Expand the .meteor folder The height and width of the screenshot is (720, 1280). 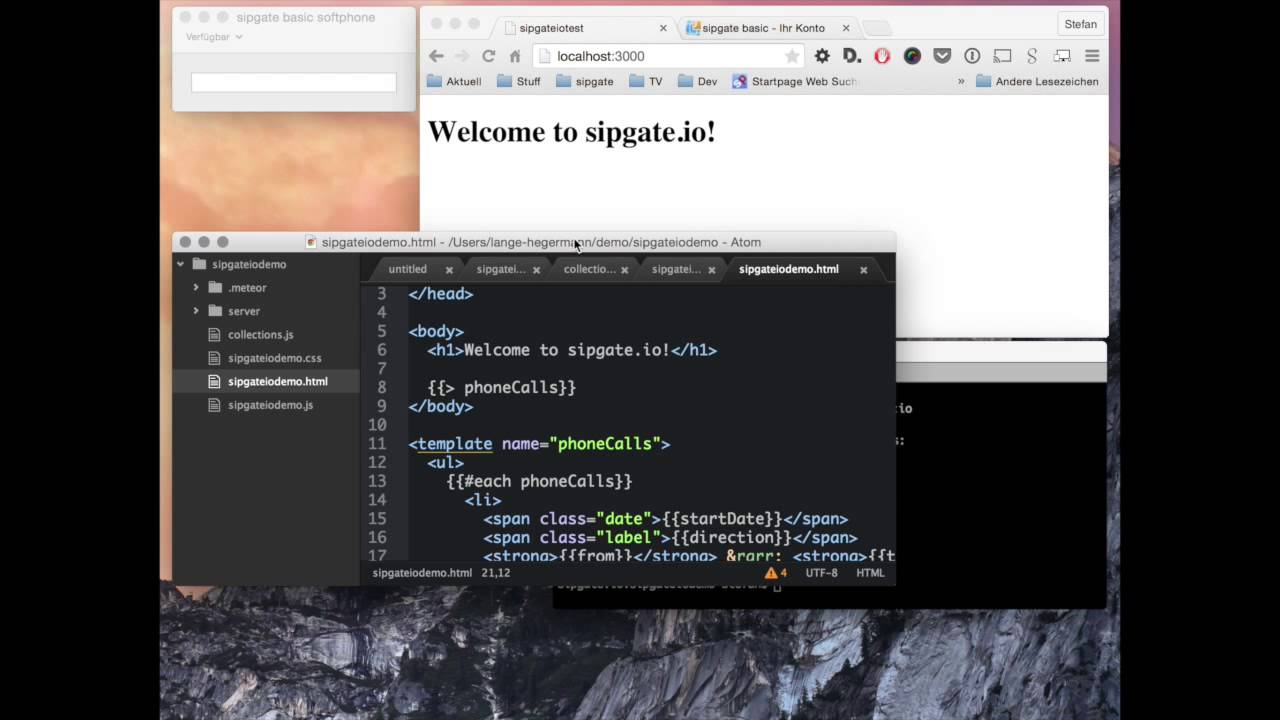[x=196, y=288]
